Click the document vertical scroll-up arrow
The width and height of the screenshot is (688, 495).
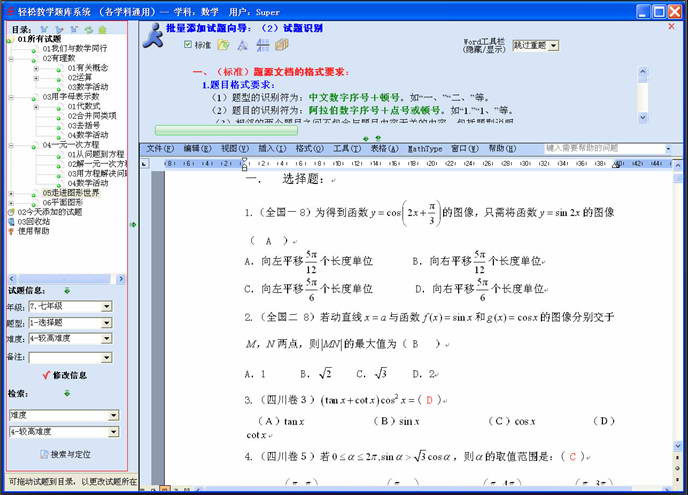tap(678, 166)
